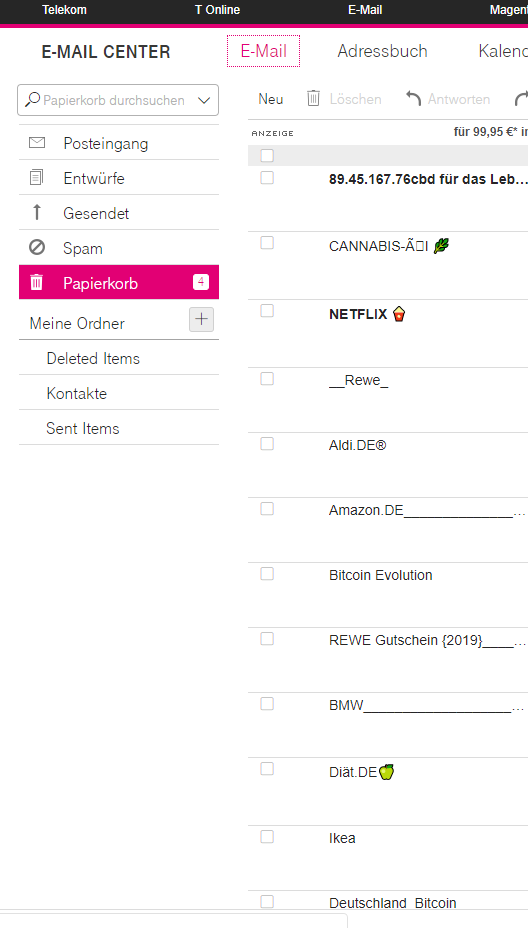Screen dimensions: 528x928
Task: Select the Bitcoin Evolution email checkbox
Action: tap(267, 573)
